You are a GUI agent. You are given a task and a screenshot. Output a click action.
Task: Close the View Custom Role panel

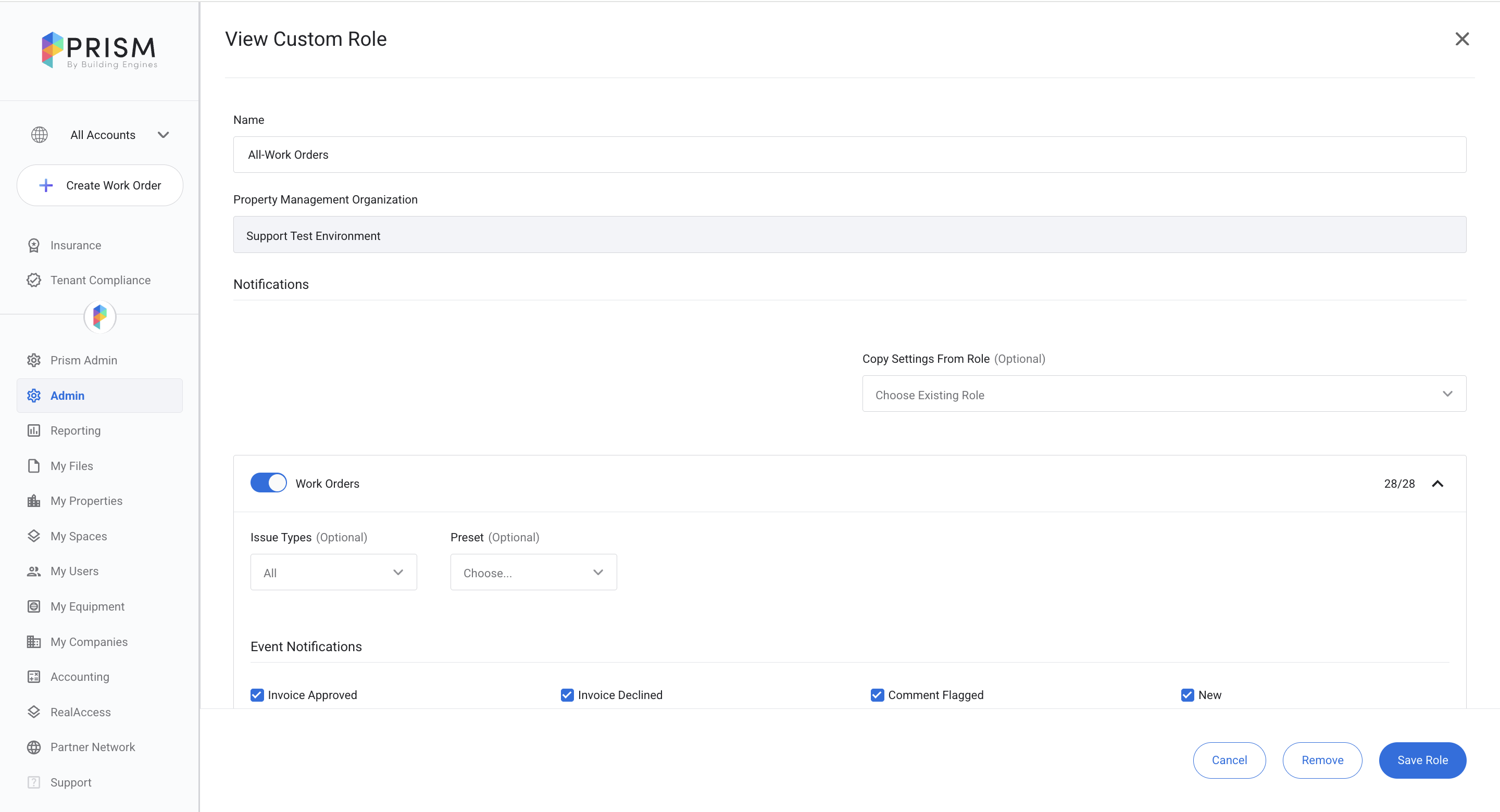point(1462,39)
